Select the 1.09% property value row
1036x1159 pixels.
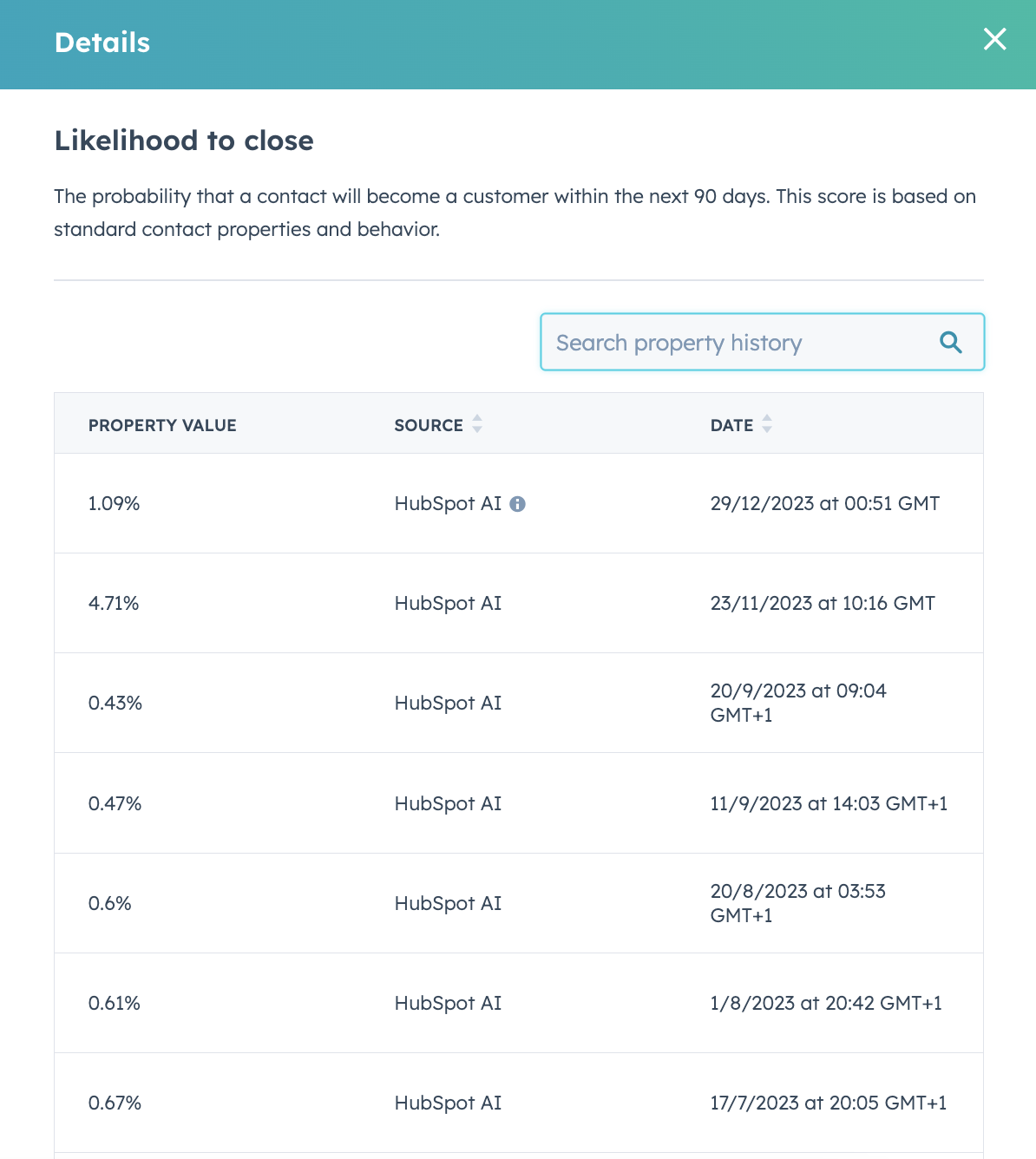click(x=519, y=503)
